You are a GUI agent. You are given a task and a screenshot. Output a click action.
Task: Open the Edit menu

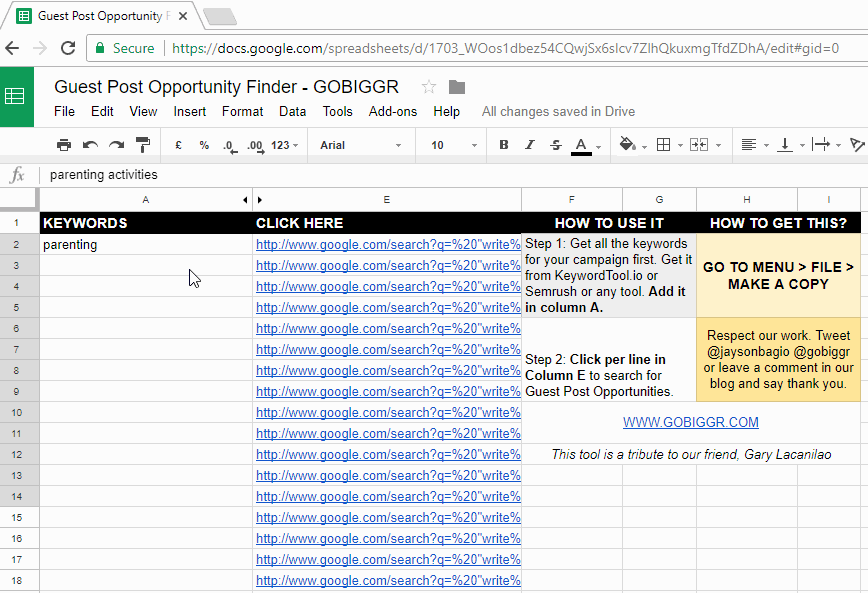pos(102,111)
